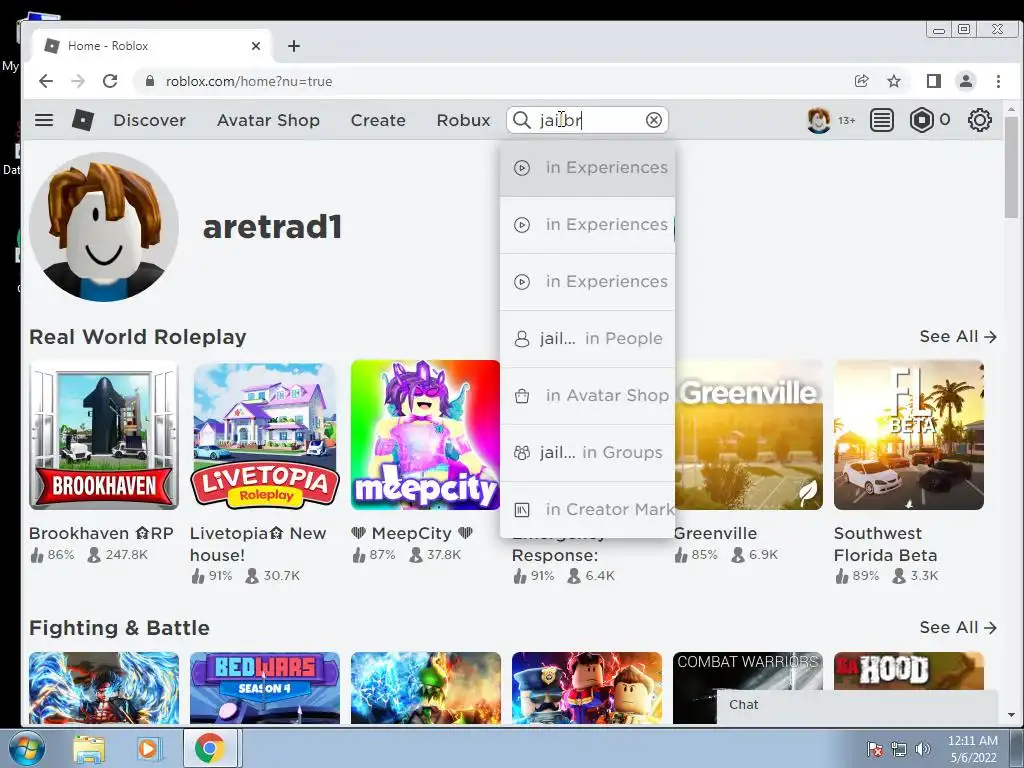
Task: Open the Robux menu item
Action: (x=463, y=120)
